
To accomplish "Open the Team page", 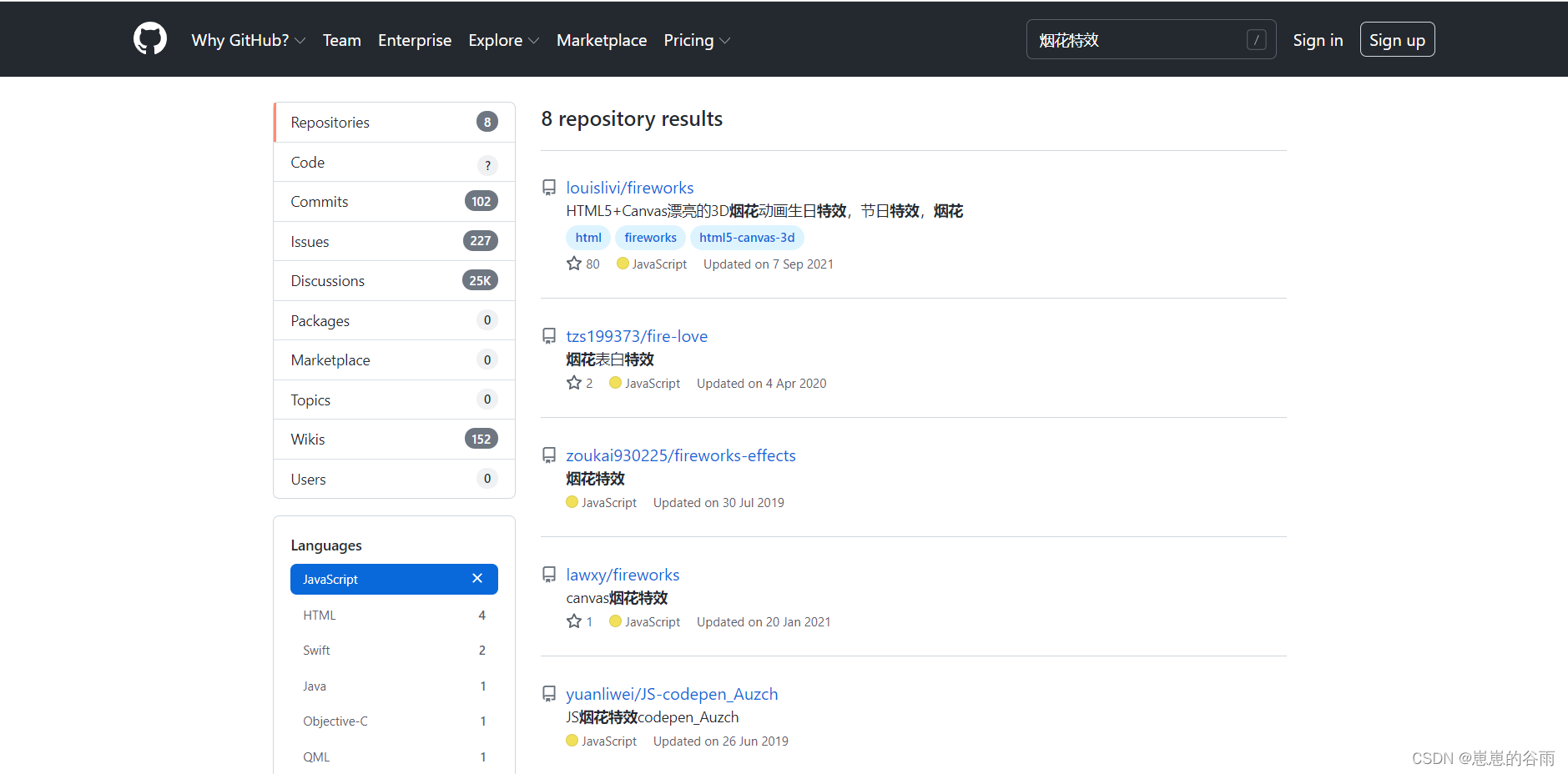I will (x=342, y=40).
